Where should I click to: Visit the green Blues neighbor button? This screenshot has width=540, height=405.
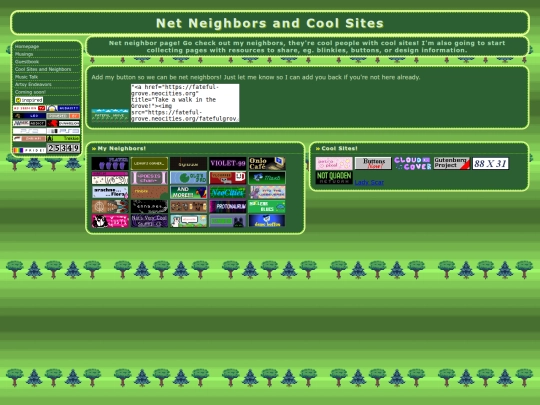pyautogui.click(x=267, y=207)
